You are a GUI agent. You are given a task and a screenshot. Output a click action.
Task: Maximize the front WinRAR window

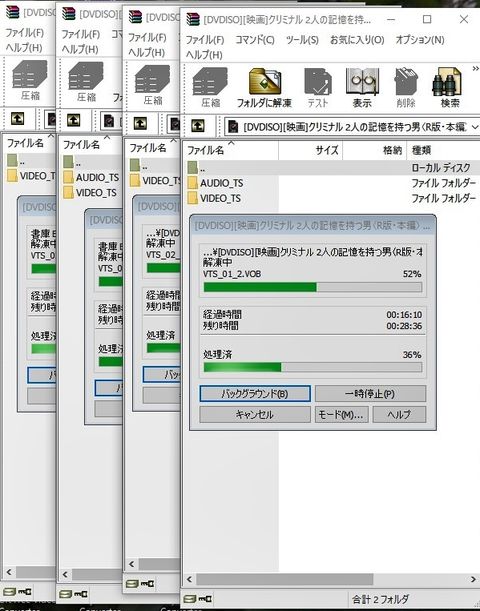(x=427, y=19)
